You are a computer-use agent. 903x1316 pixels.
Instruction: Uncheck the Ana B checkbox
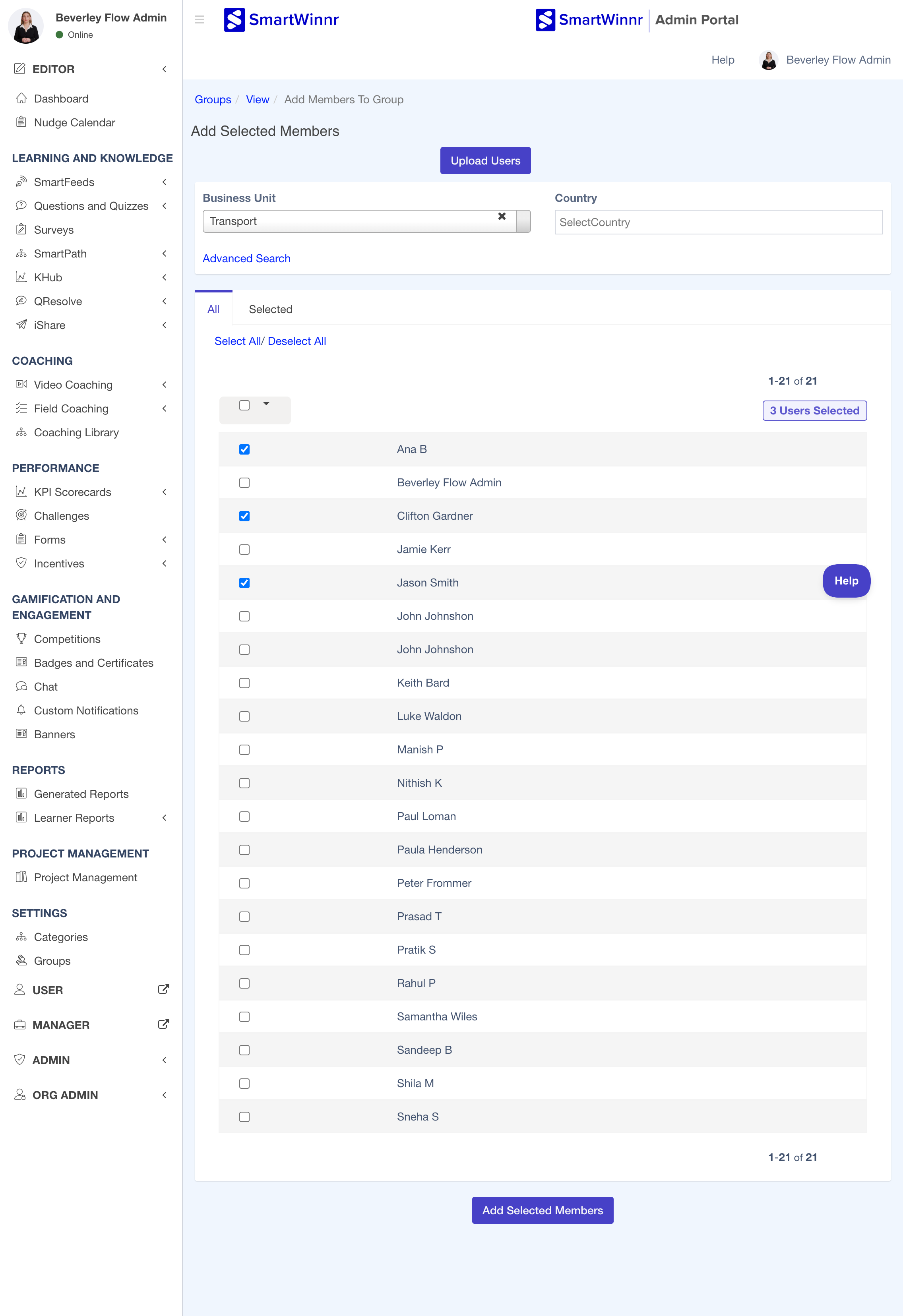[244, 449]
